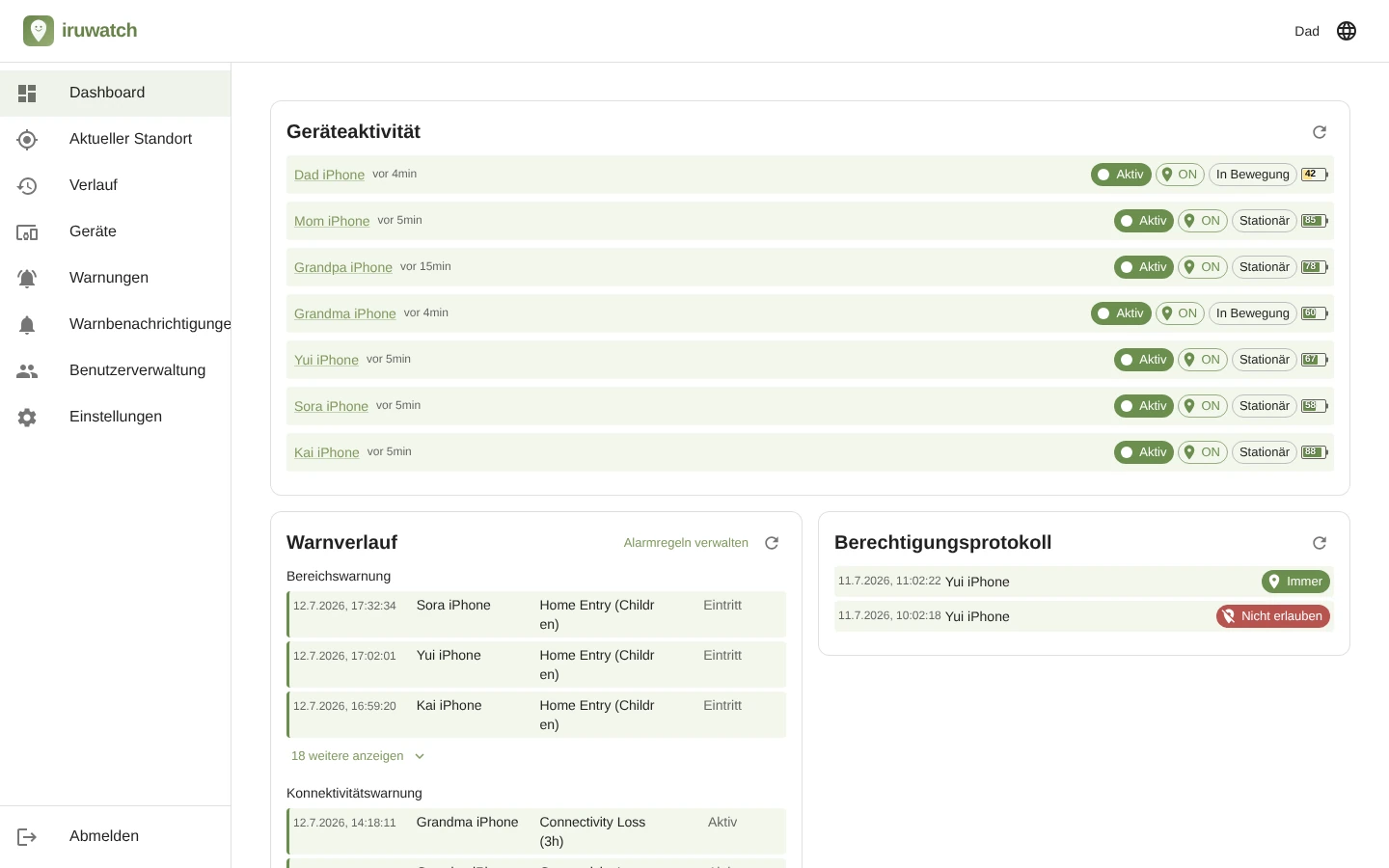Open the Grandpa iPhone device link
Image resolution: width=1389 pixels, height=868 pixels.
point(343,267)
